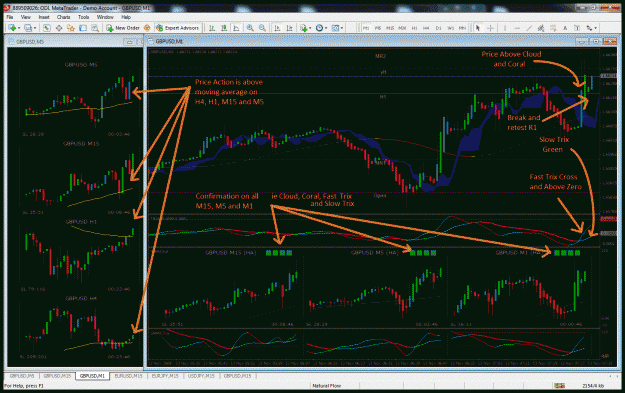
Task: Switch to bar chart display
Action: 212,28
